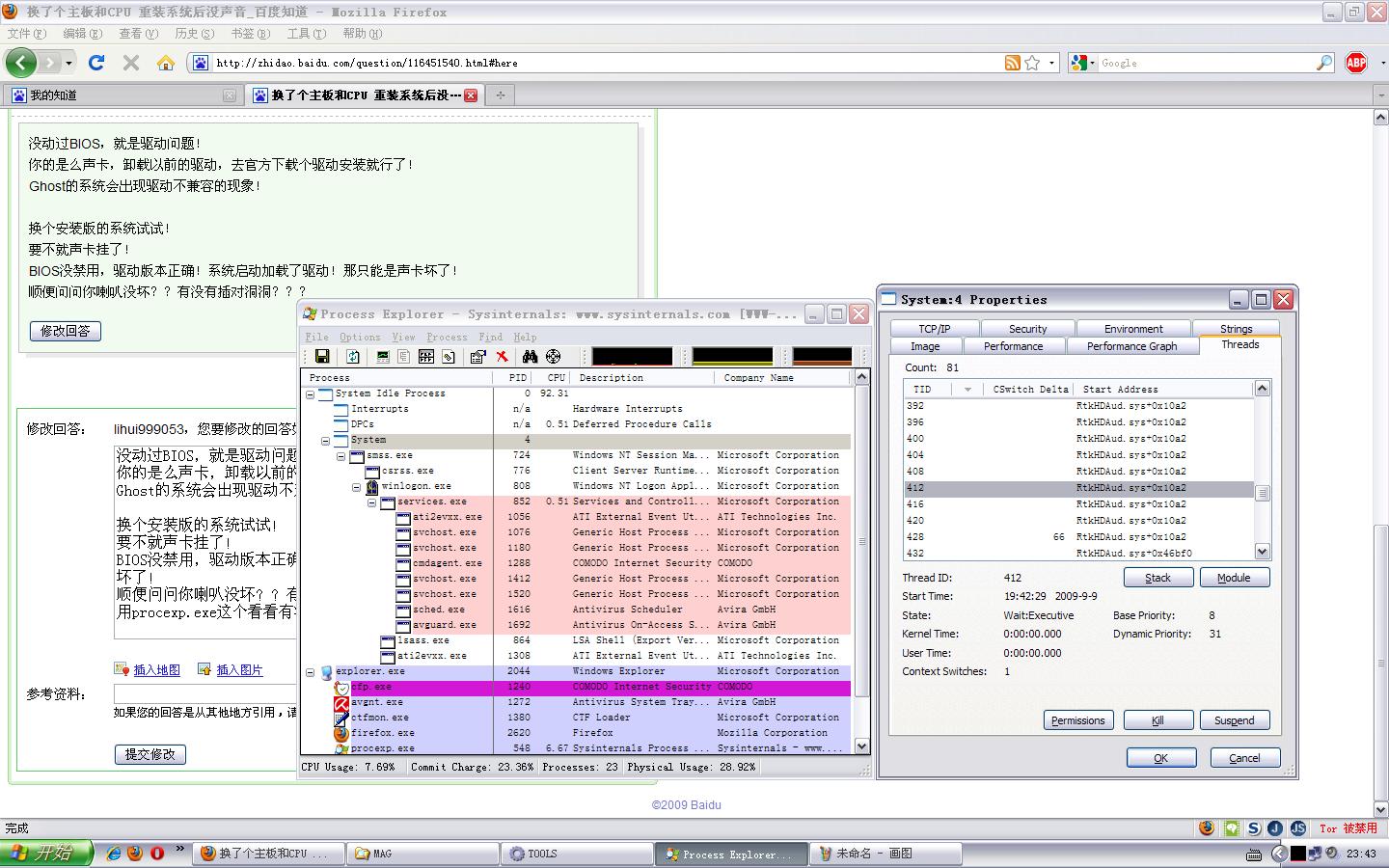Click Firefox Reload button
The image size is (1389, 868).
point(96,63)
